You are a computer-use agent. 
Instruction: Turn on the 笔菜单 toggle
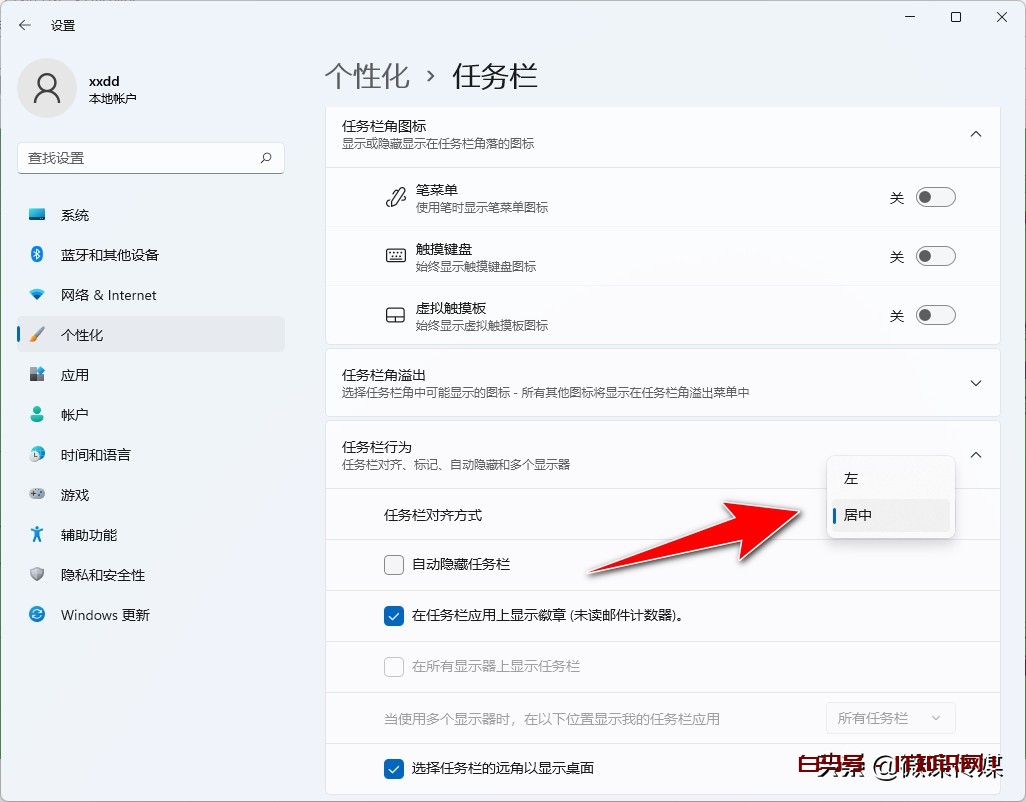935,197
